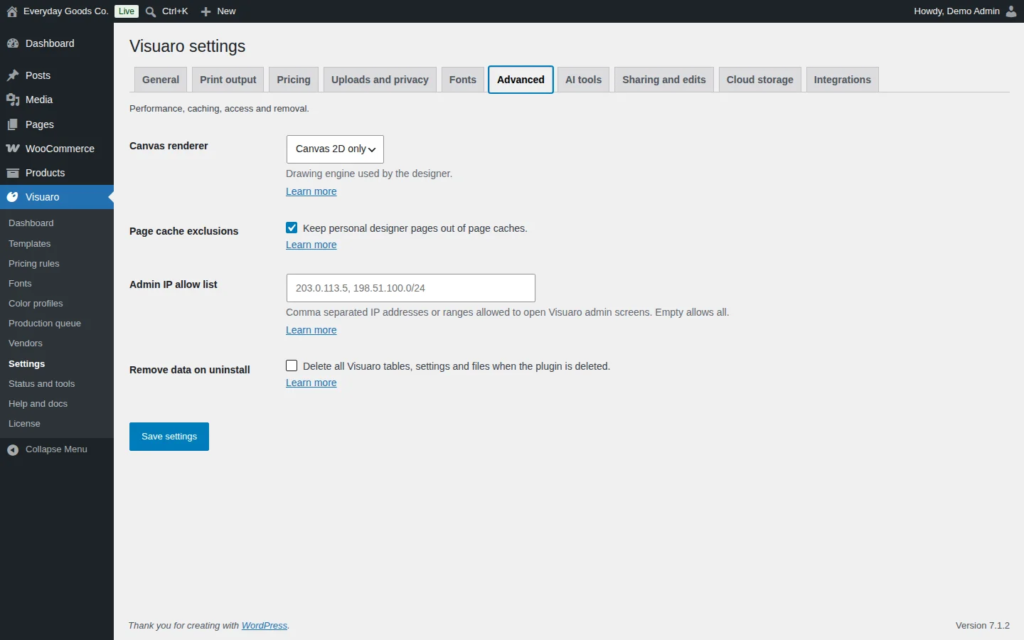Switch to the Print output tab
Viewport: 1024px width, 640px height.
pyautogui.click(x=228, y=80)
